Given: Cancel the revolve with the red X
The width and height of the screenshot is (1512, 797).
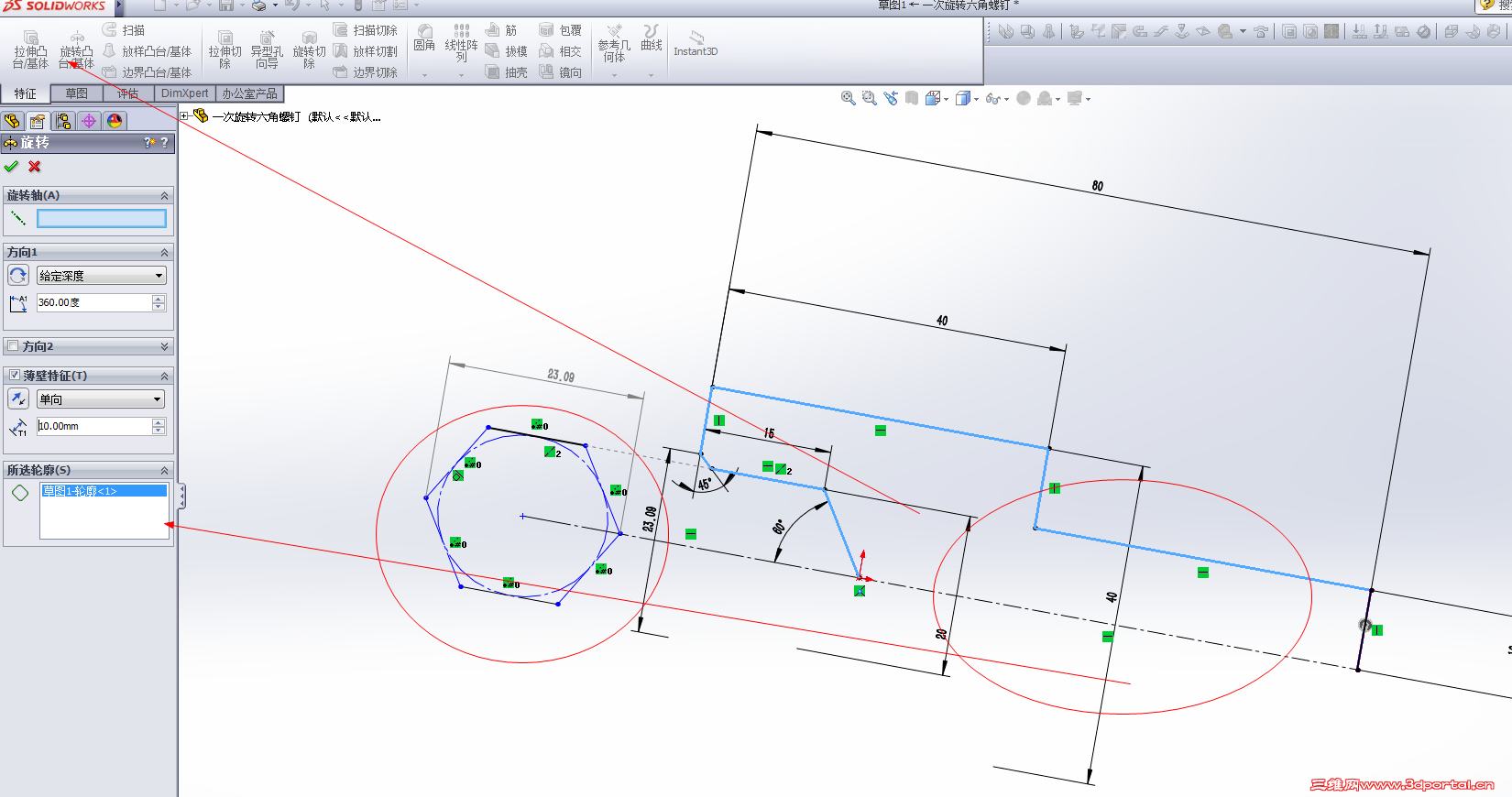Looking at the screenshot, I should 35,167.
